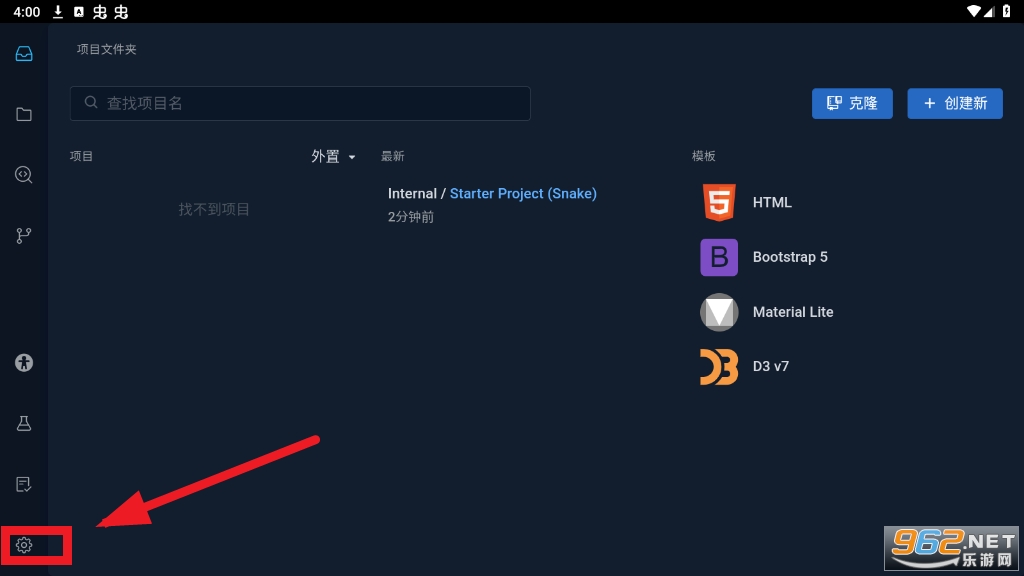The height and width of the screenshot is (576, 1024).
Task: Tap the Wi-Fi icon in status bar
Action: pos(974,12)
